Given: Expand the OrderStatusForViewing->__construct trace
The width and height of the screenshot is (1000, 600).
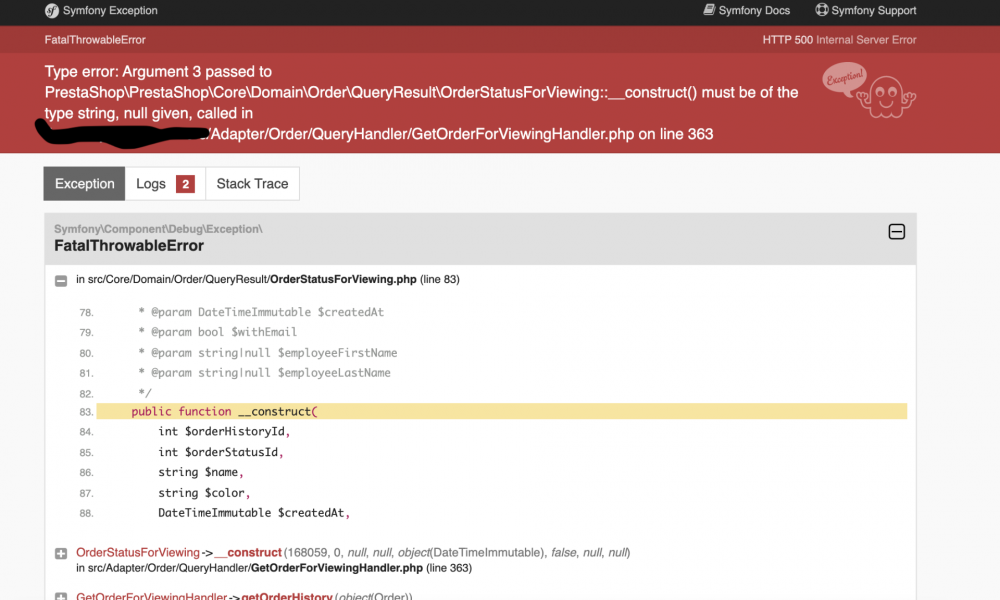Looking at the screenshot, I should point(61,553).
